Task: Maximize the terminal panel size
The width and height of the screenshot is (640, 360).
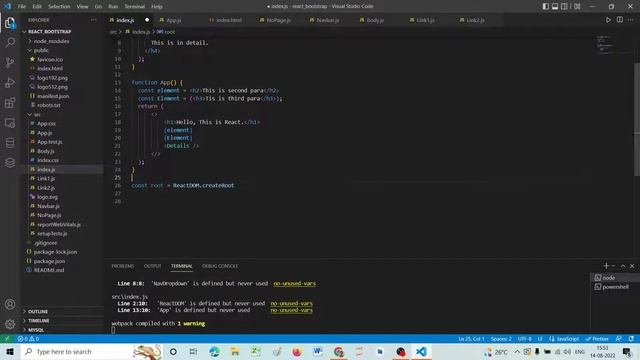Action: 623,266
